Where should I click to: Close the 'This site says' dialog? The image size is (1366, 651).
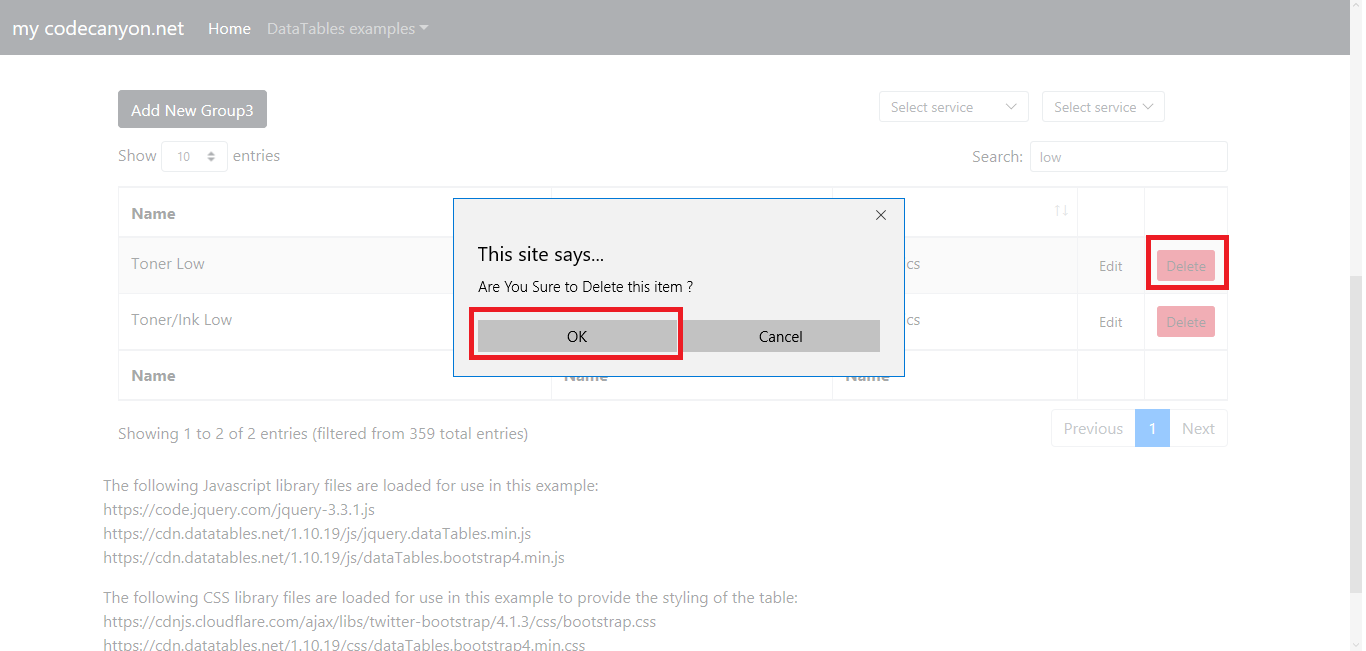point(881,215)
